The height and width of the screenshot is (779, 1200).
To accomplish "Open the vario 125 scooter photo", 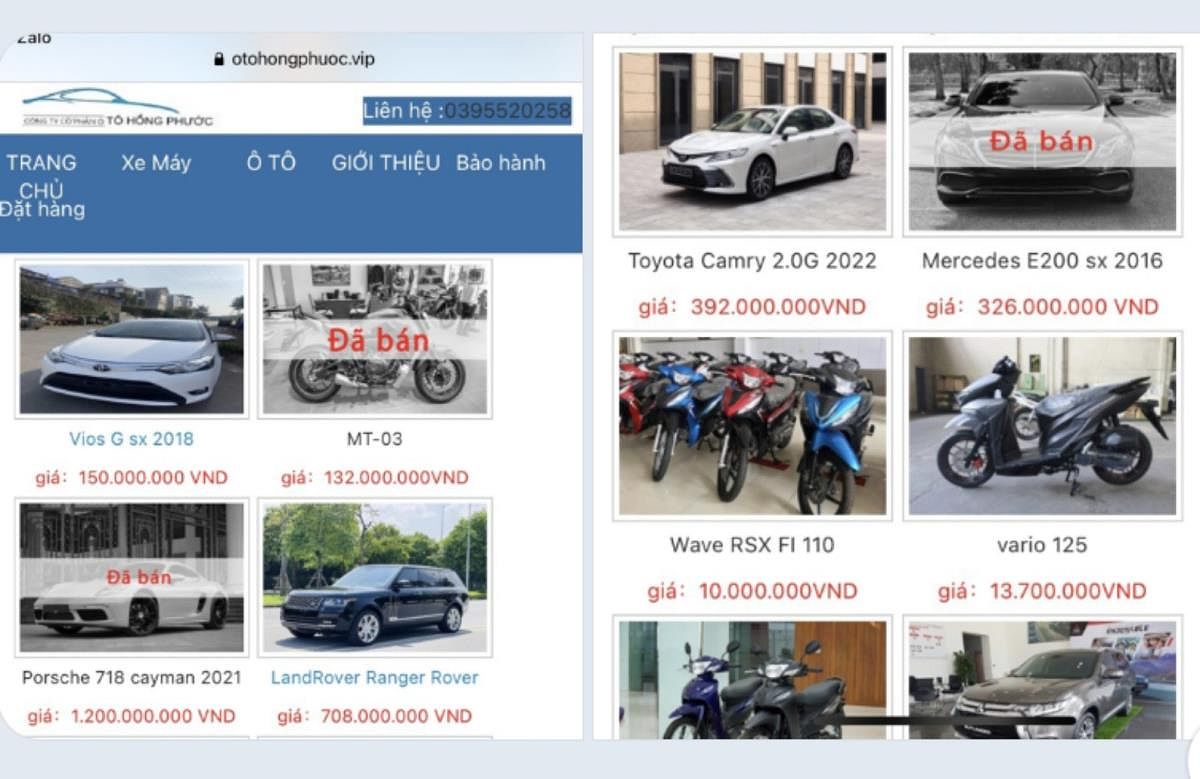I will [1042, 425].
